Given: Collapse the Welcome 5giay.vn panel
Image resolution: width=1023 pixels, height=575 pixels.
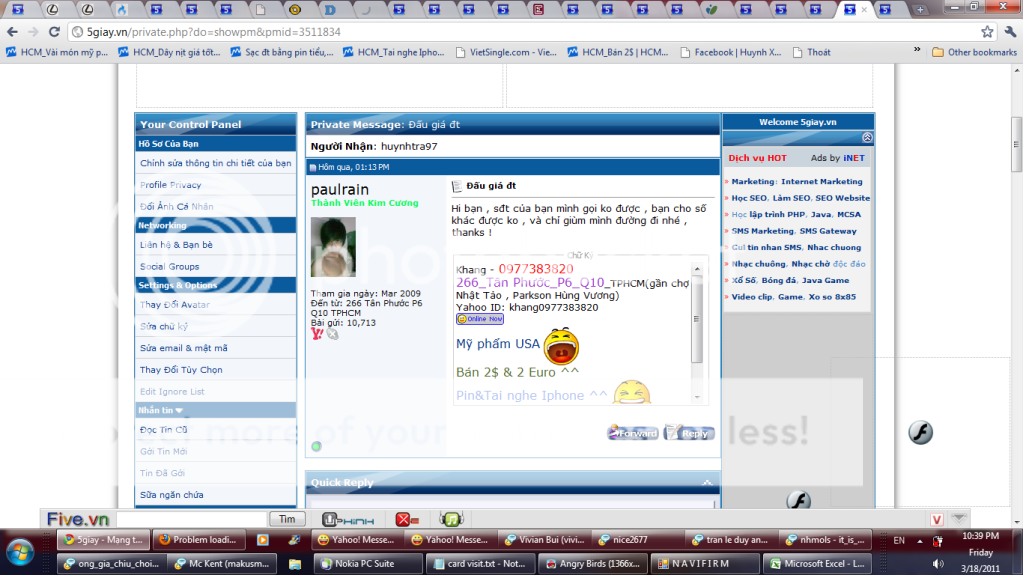Looking at the screenshot, I should 867,138.
